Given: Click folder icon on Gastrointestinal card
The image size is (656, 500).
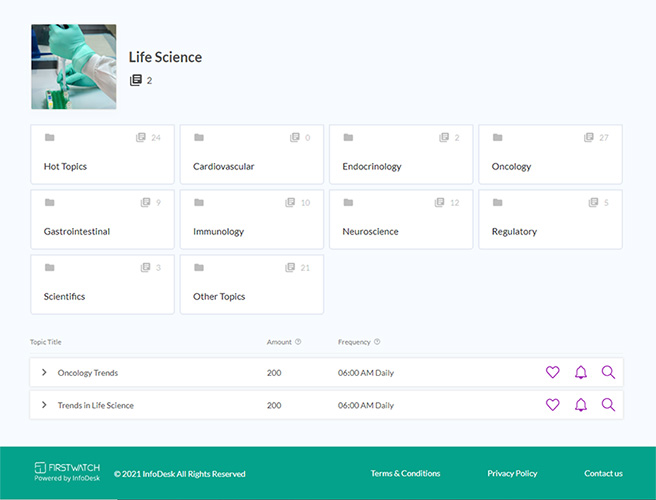Looking at the screenshot, I should pyautogui.click(x=49, y=203).
